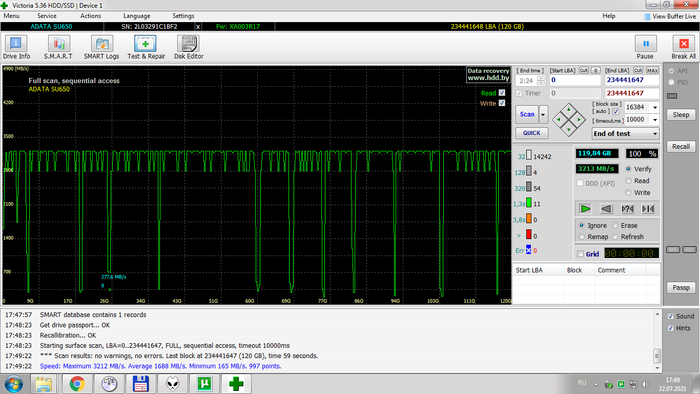Click the Break All icon
The width and height of the screenshot is (700, 394).
(683, 47)
